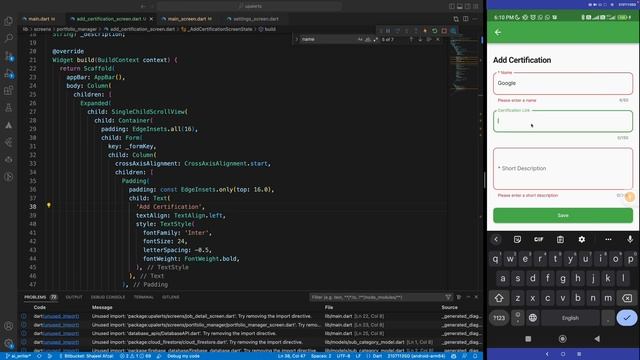Split the editor to the right

[466, 19]
